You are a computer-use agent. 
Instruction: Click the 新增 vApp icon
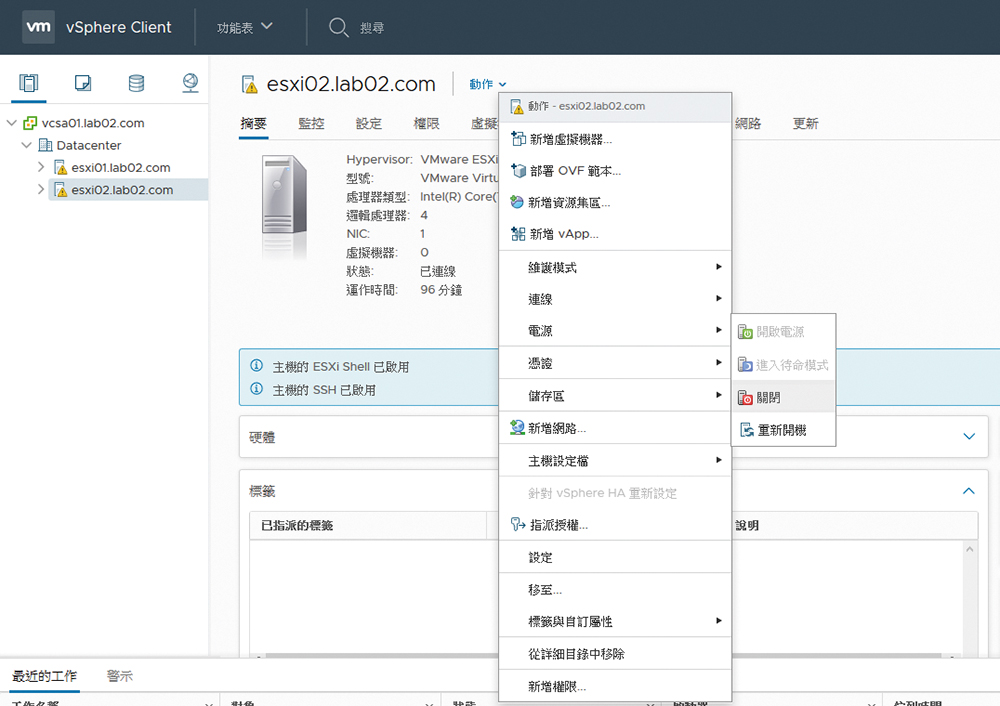pos(518,234)
